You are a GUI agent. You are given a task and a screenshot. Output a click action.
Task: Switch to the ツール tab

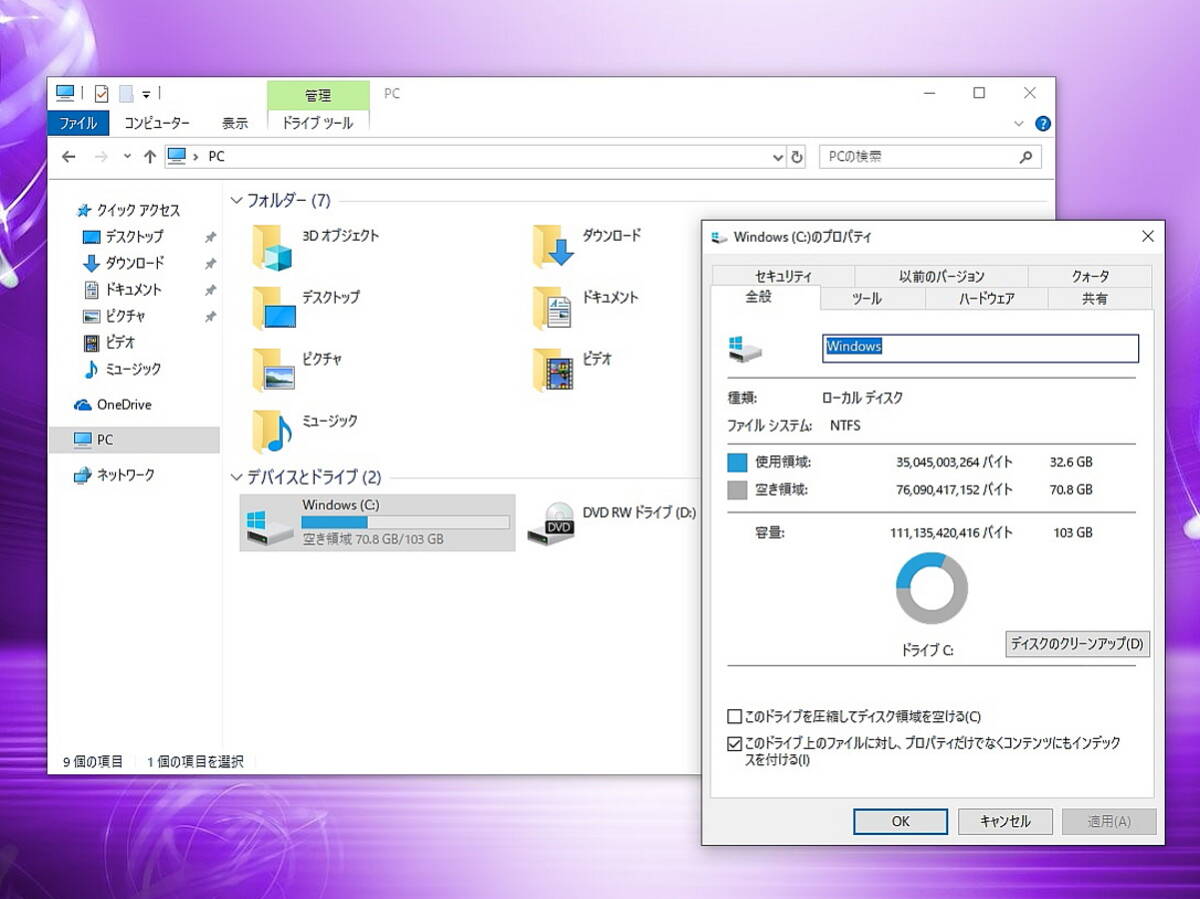[867, 299]
